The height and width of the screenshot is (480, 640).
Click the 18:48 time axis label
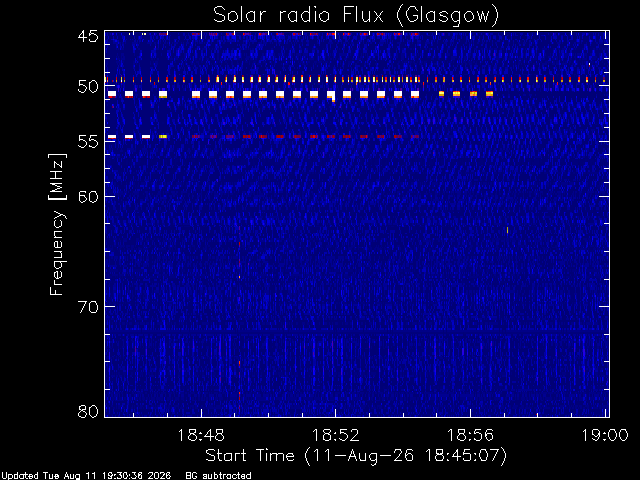(201, 435)
